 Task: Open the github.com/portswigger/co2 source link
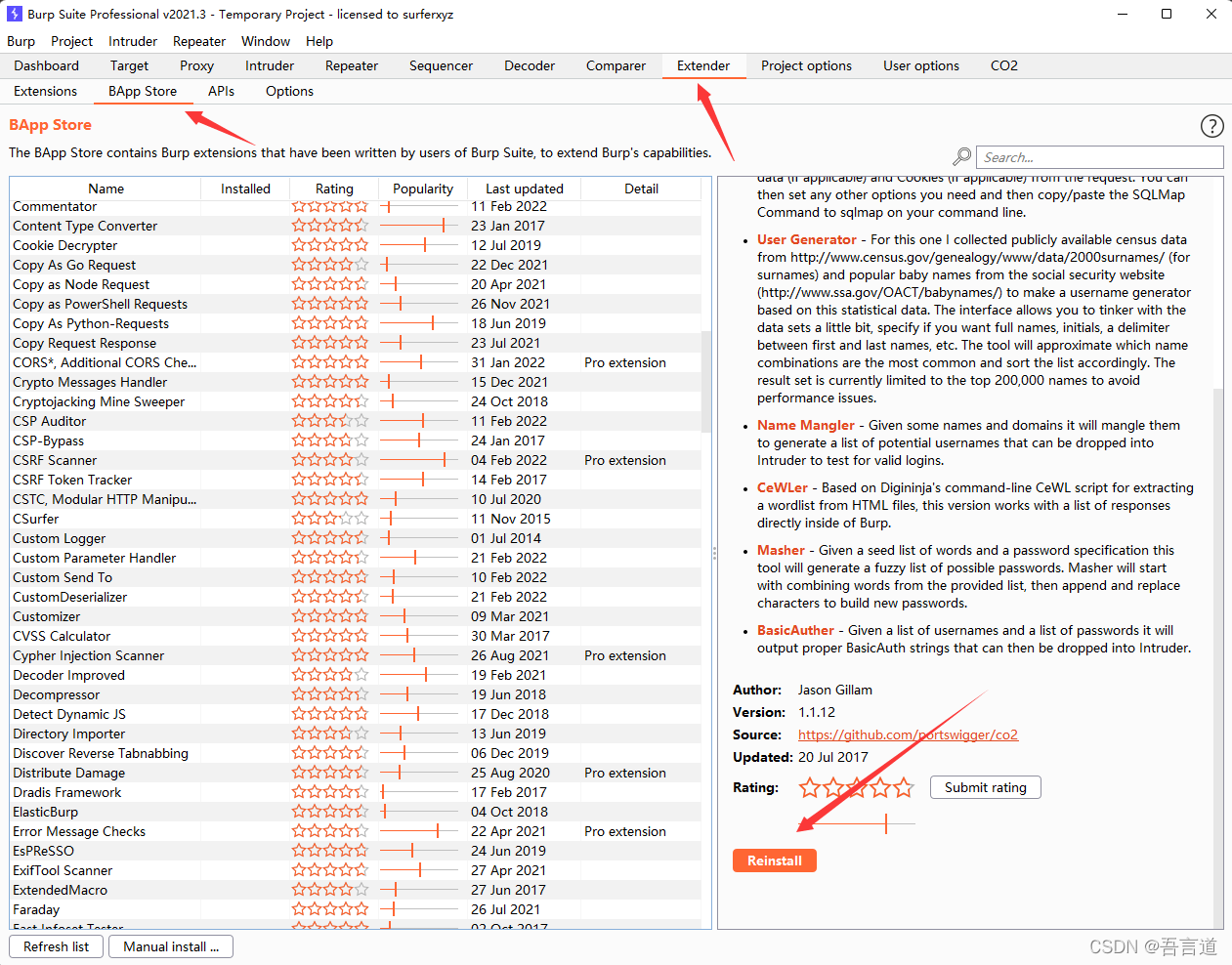(x=908, y=734)
